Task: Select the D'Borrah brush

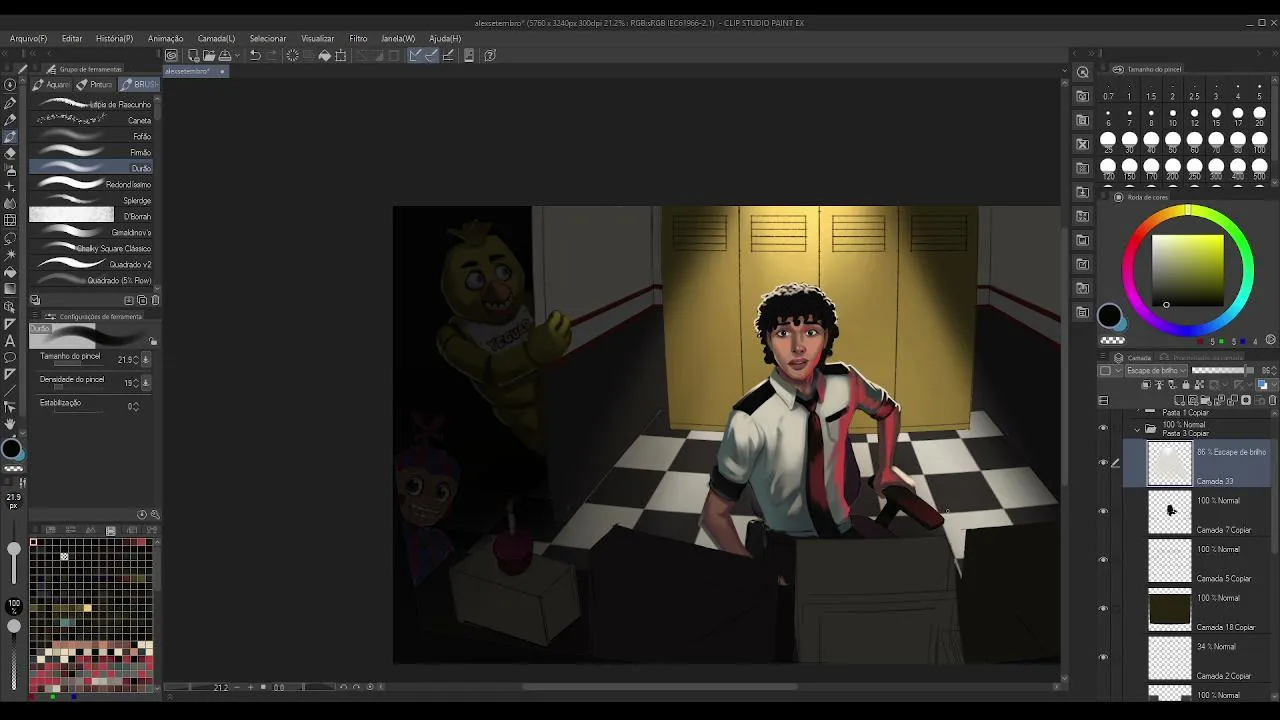Action: 91,216
